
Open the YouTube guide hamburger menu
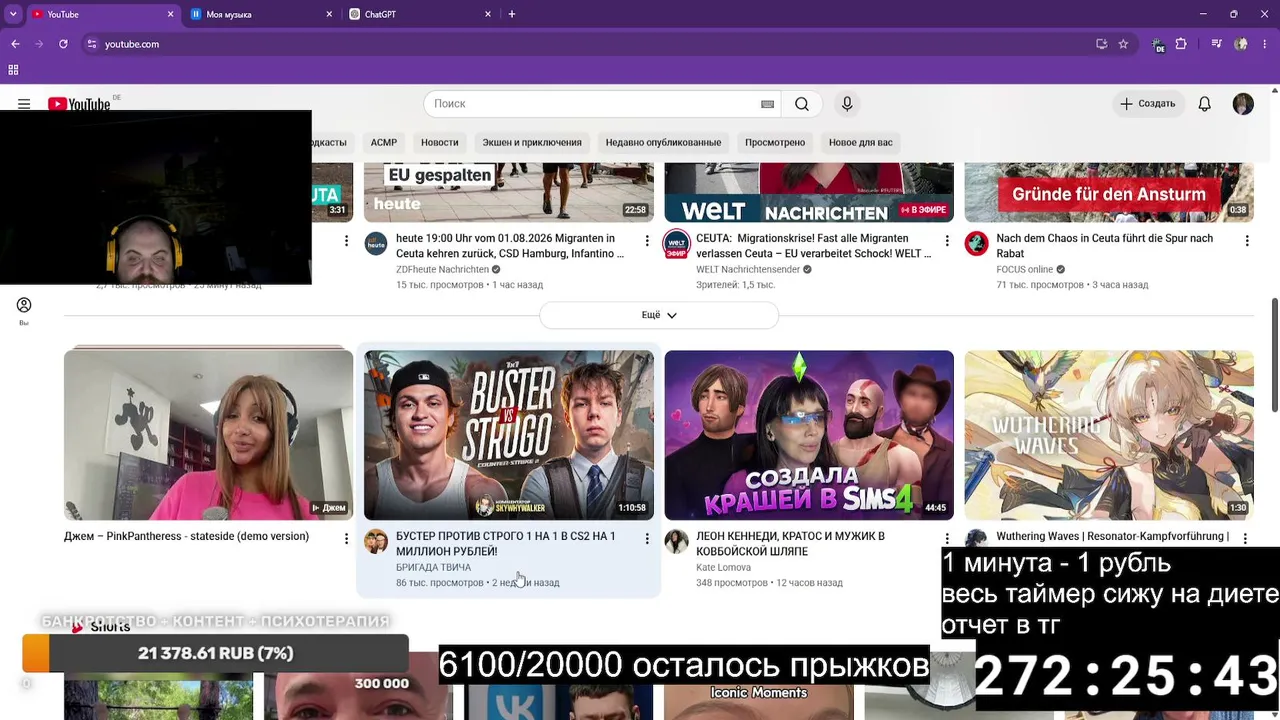(x=24, y=104)
